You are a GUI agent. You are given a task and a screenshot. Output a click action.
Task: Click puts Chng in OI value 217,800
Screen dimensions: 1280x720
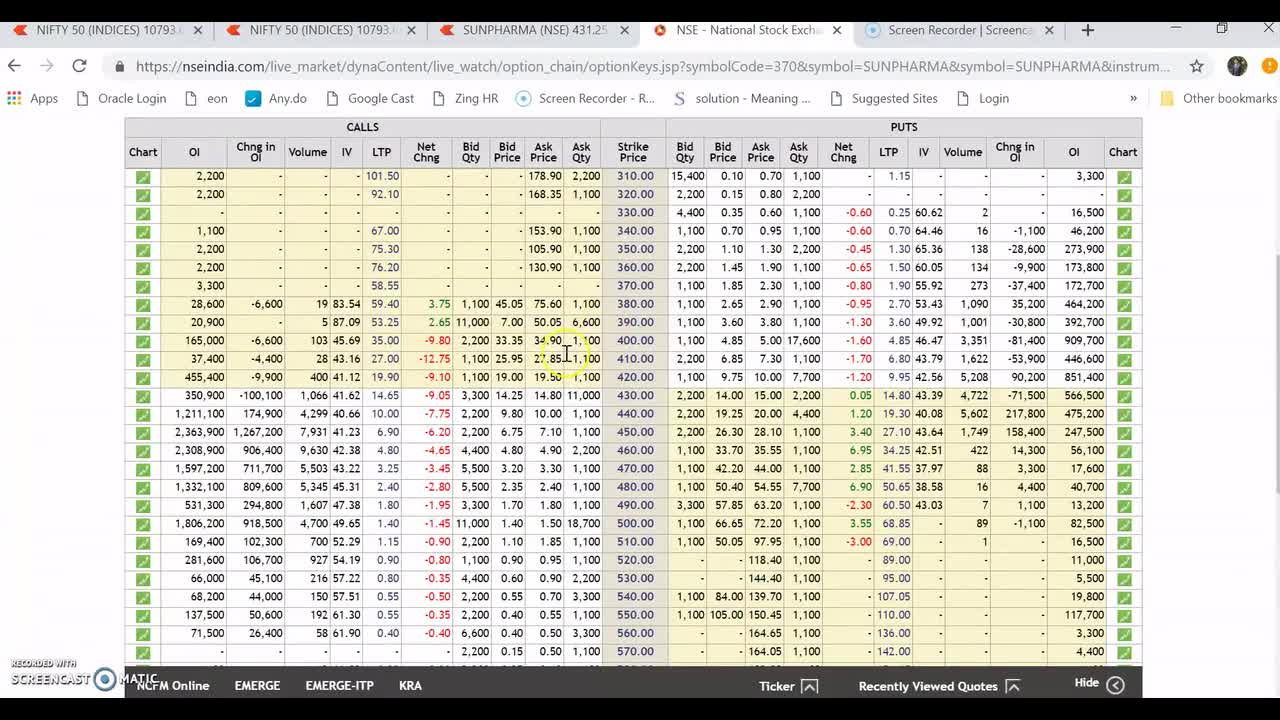pos(1025,414)
